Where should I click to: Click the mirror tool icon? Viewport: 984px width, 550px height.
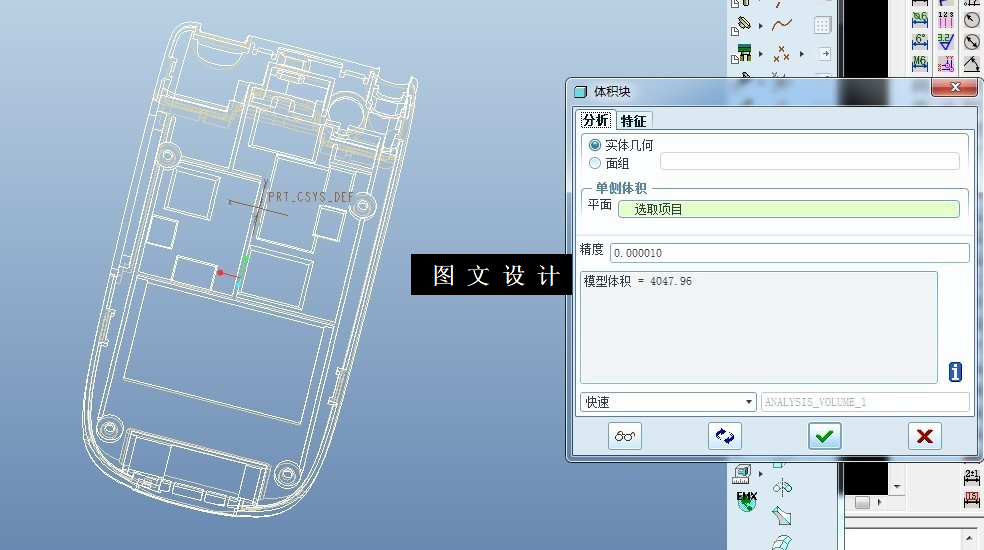(782, 487)
